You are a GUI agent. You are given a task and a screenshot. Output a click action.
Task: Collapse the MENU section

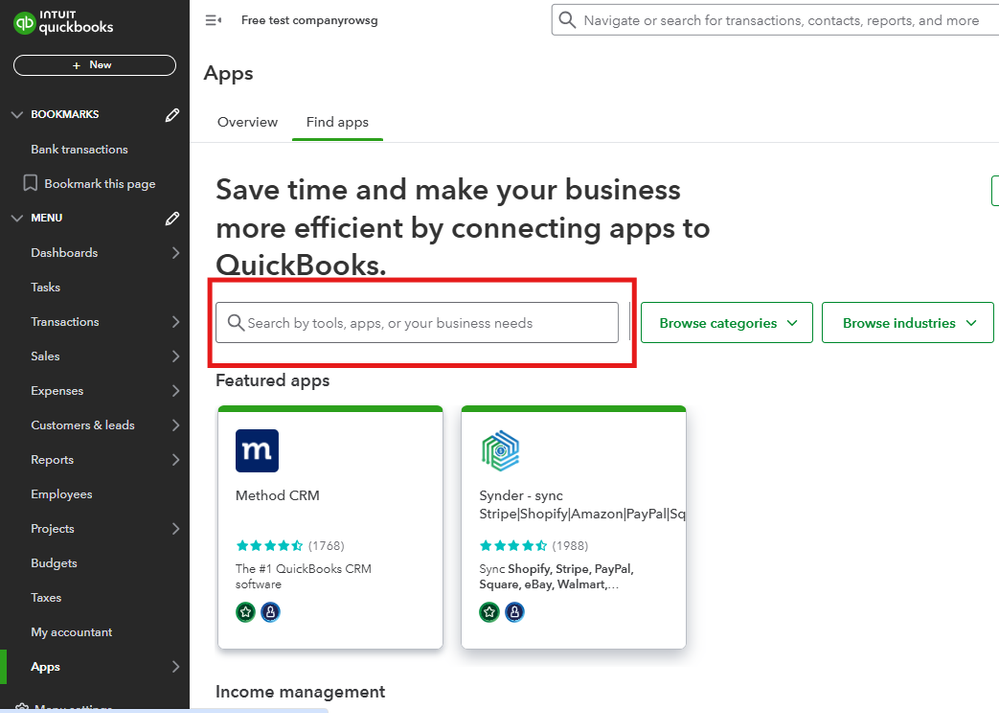click(17, 219)
